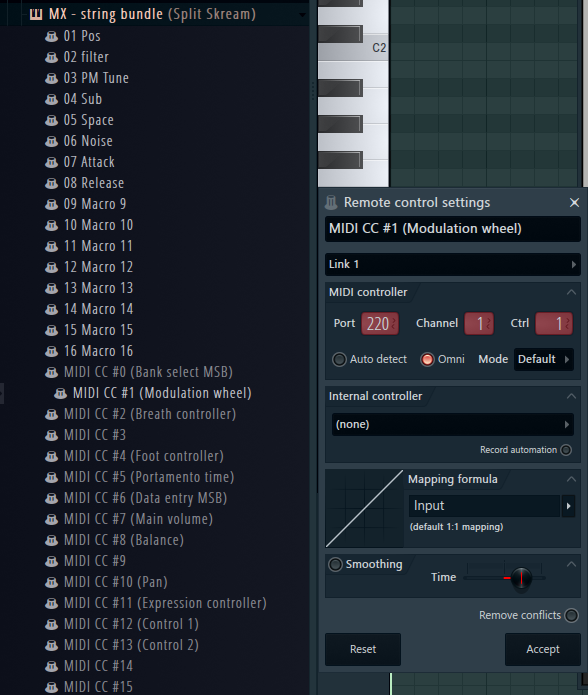This screenshot has height=695, width=588.
Task: Click the knob icon beside 06 Noise
Action: [51, 141]
